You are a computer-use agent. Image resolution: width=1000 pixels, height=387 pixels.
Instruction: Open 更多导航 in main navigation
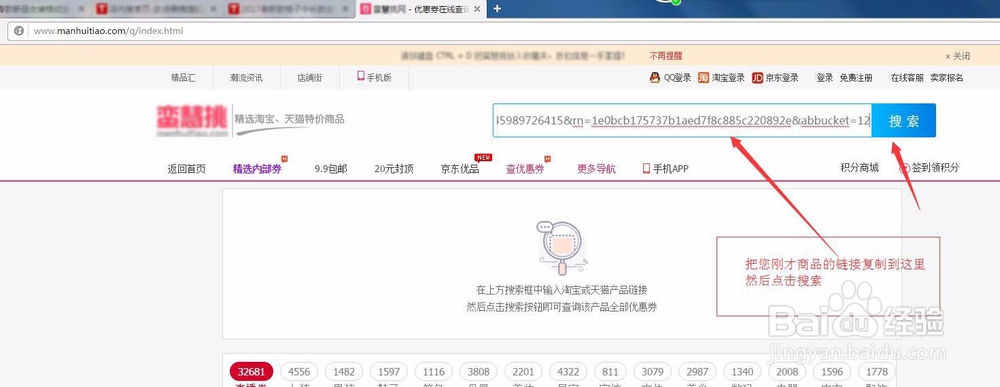tap(596, 169)
